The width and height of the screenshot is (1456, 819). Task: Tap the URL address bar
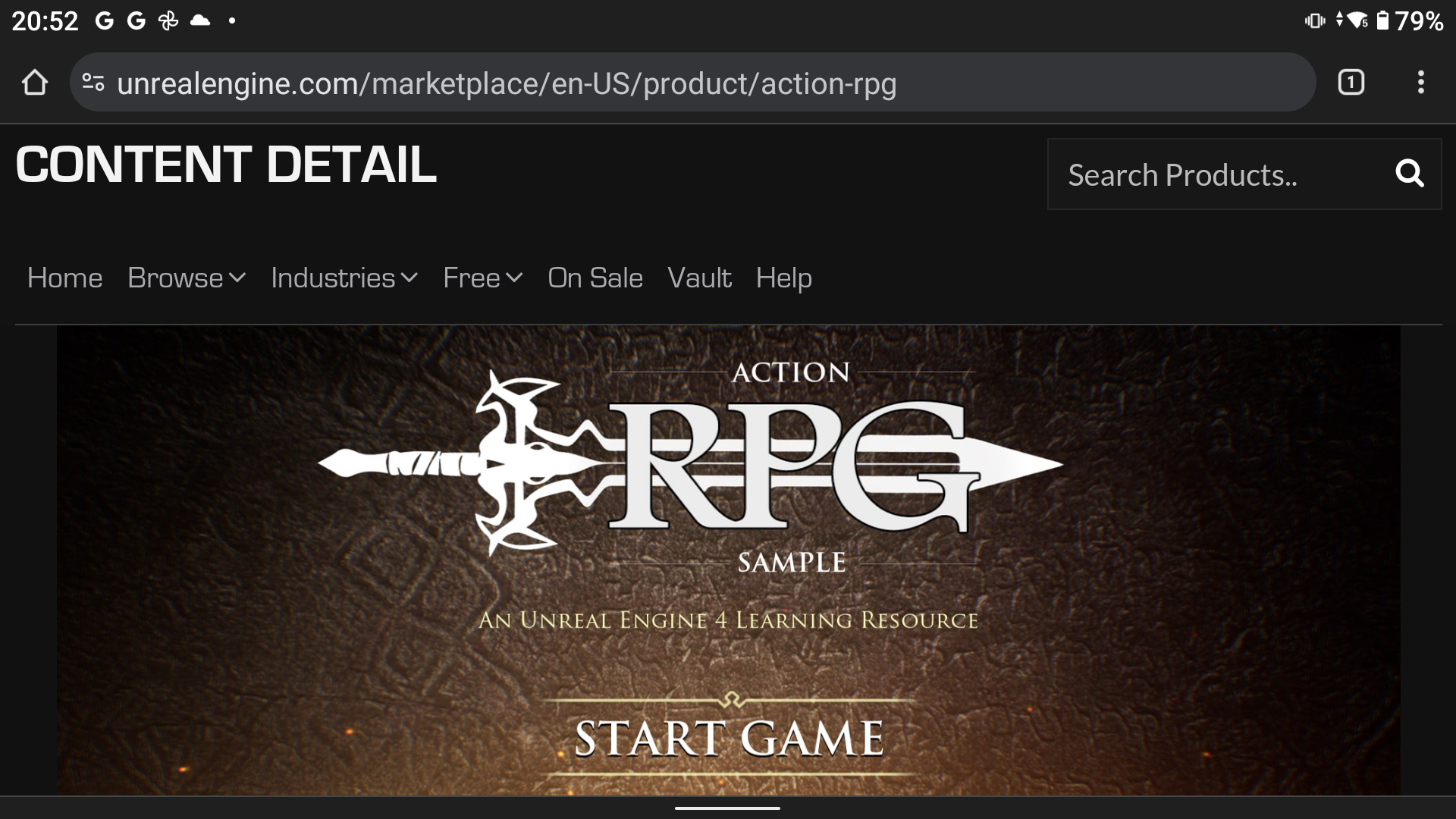[693, 83]
